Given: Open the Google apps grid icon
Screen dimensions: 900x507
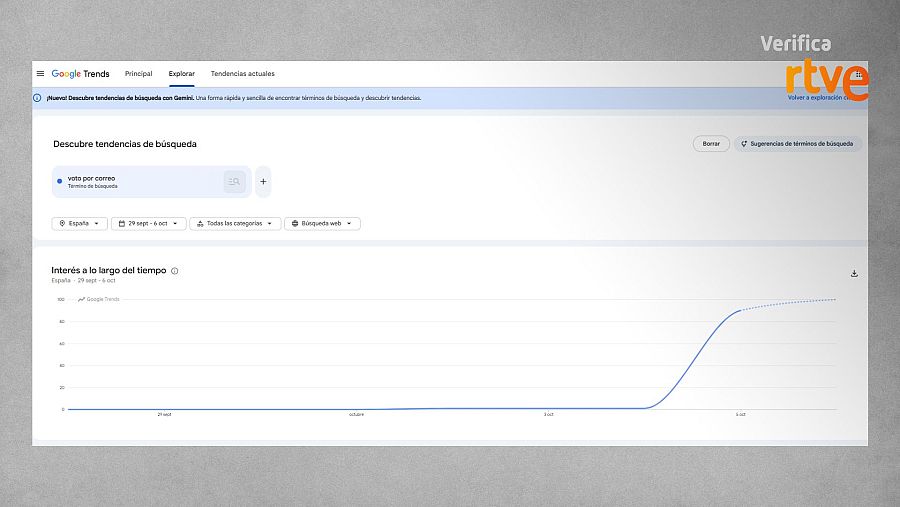Looking at the screenshot, I should (x=859, y=74).
